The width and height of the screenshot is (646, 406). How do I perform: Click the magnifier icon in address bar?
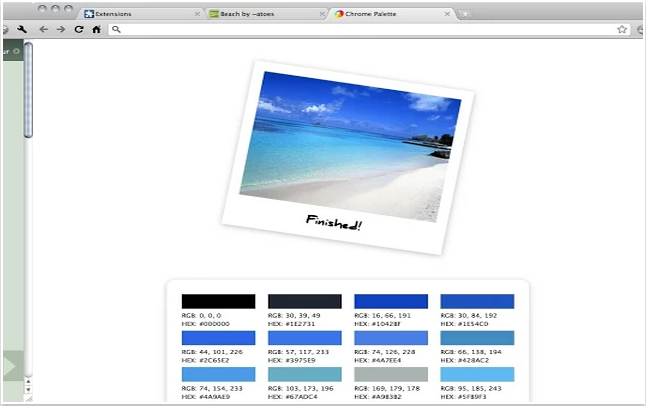pos(117,30)
